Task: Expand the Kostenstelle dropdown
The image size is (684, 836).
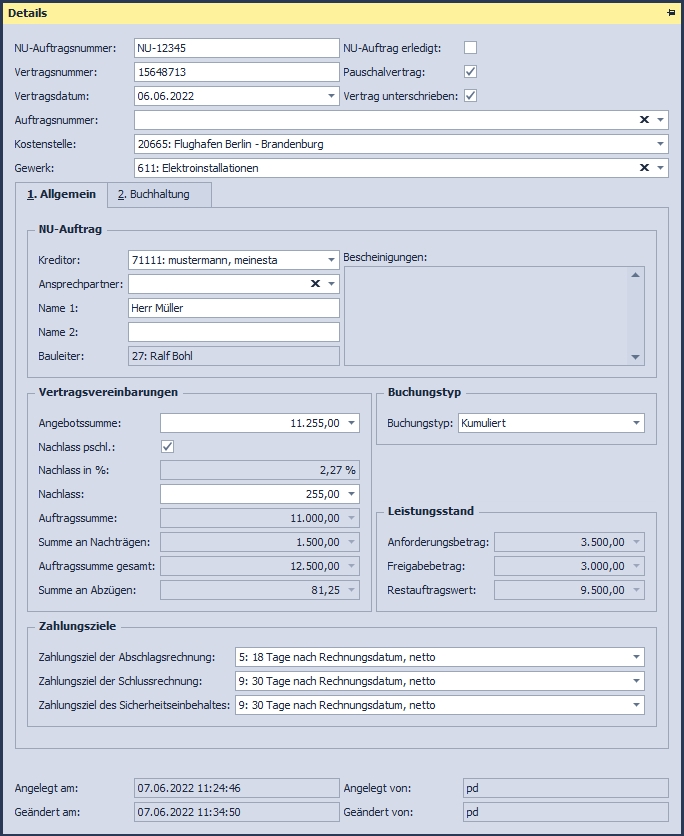Action: (x=660, y=144)
